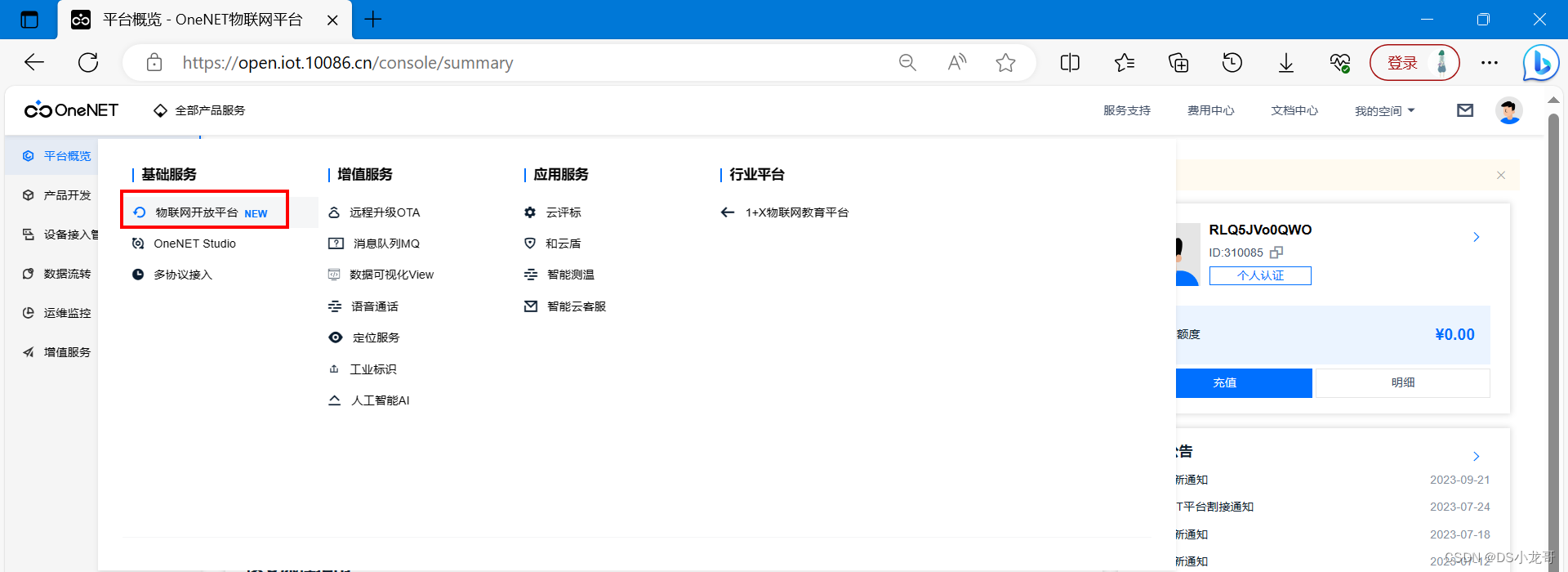The height and width of the screenshot is (572, 1568).
Task: Close the 平台概览 browser tab
Action: click(332, 20)
